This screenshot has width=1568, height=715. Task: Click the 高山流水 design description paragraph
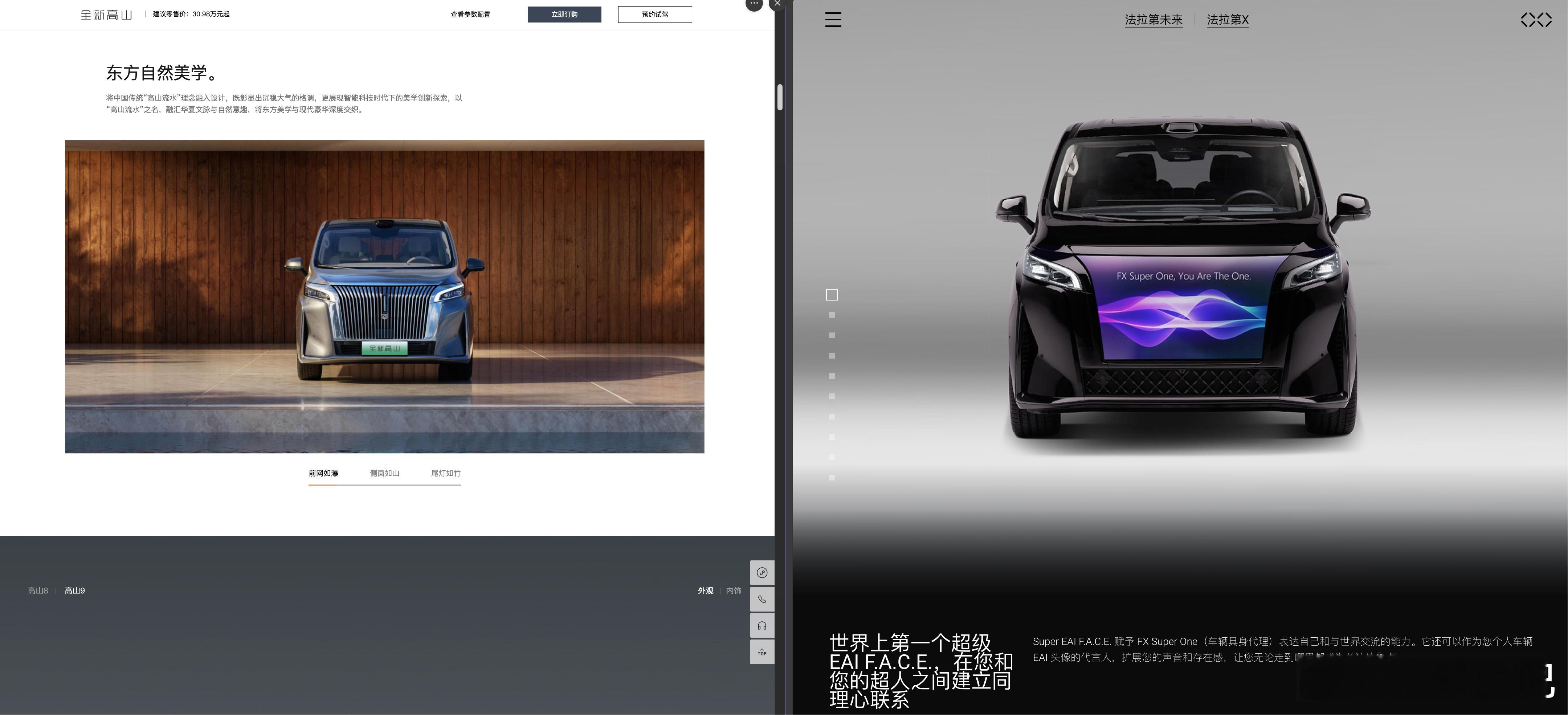coord(284,104)
